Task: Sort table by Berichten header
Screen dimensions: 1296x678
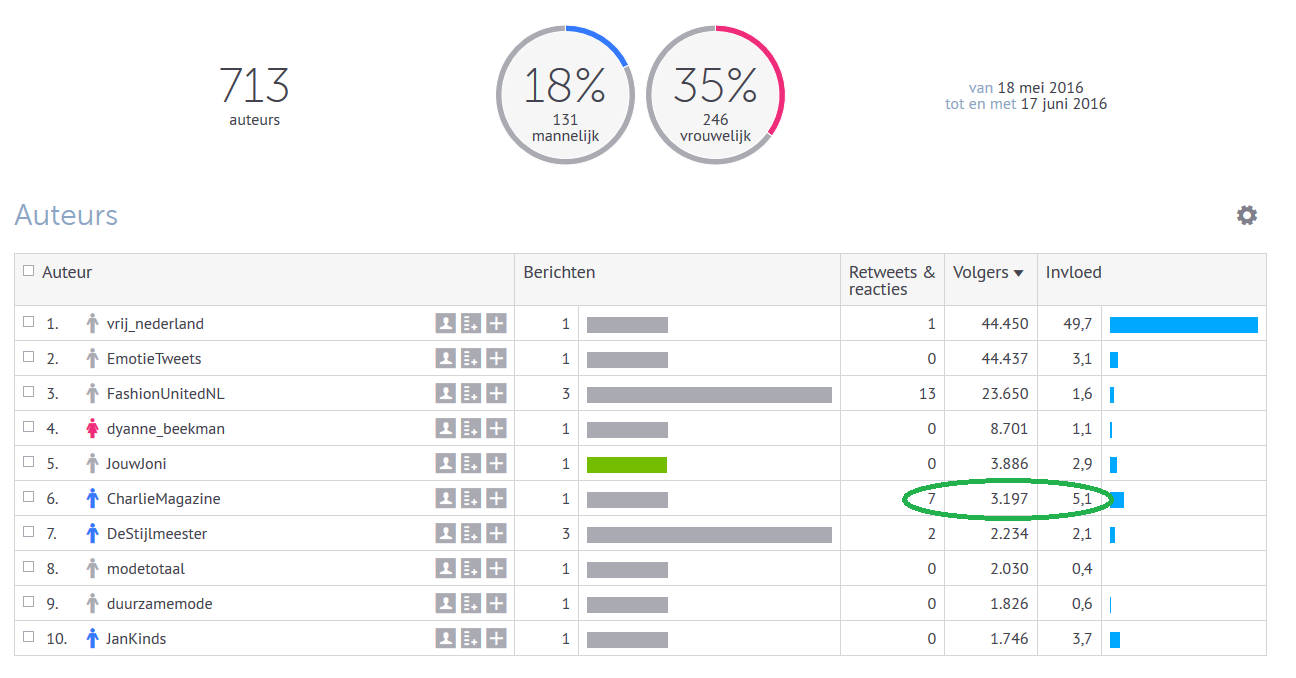Action: click(559, 272)
